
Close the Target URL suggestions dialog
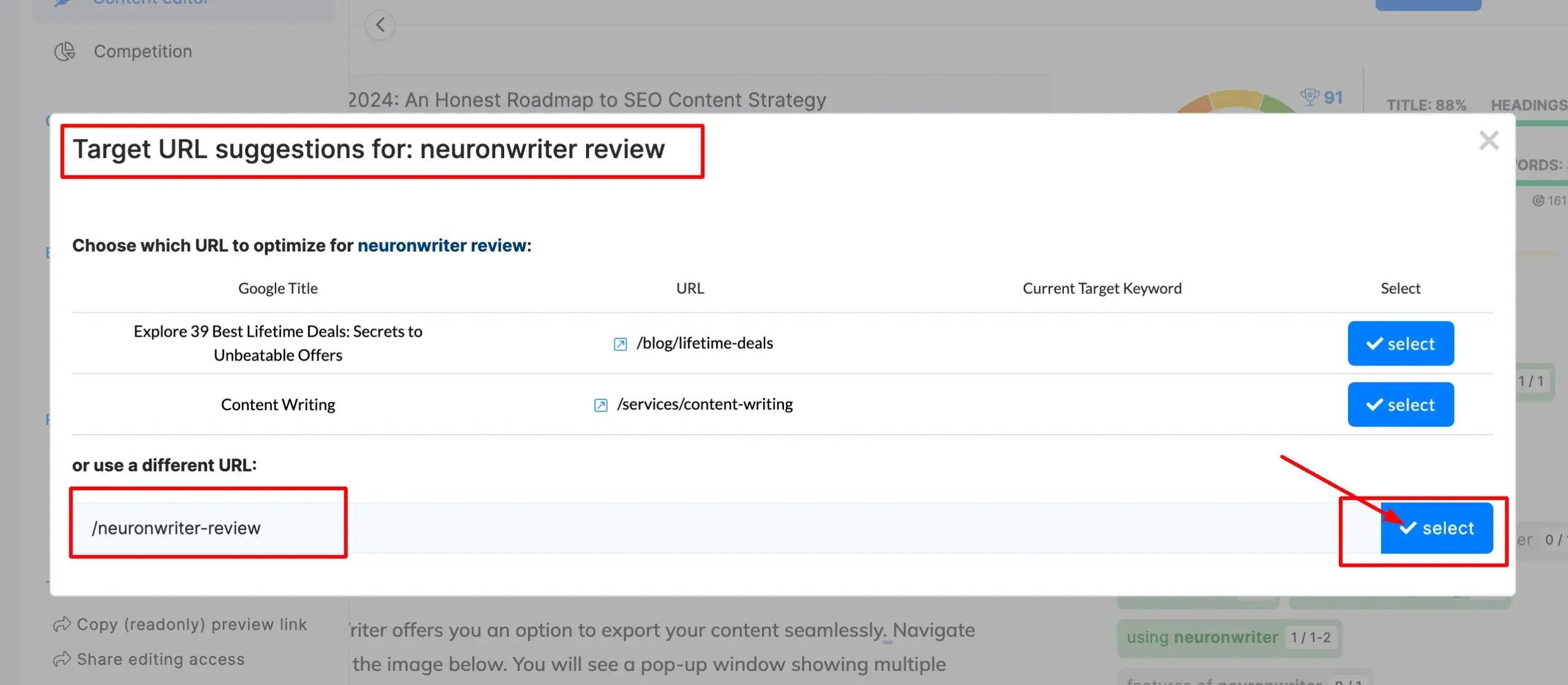click(x=1488, y=141)
